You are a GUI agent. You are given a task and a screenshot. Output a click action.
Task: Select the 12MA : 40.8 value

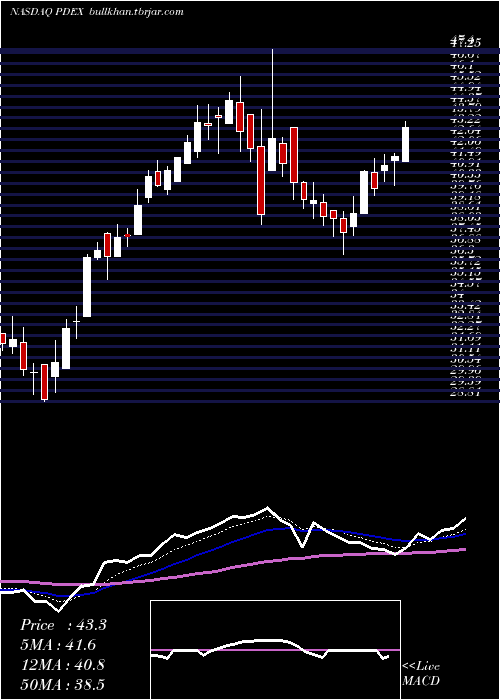tap(62, 665)
